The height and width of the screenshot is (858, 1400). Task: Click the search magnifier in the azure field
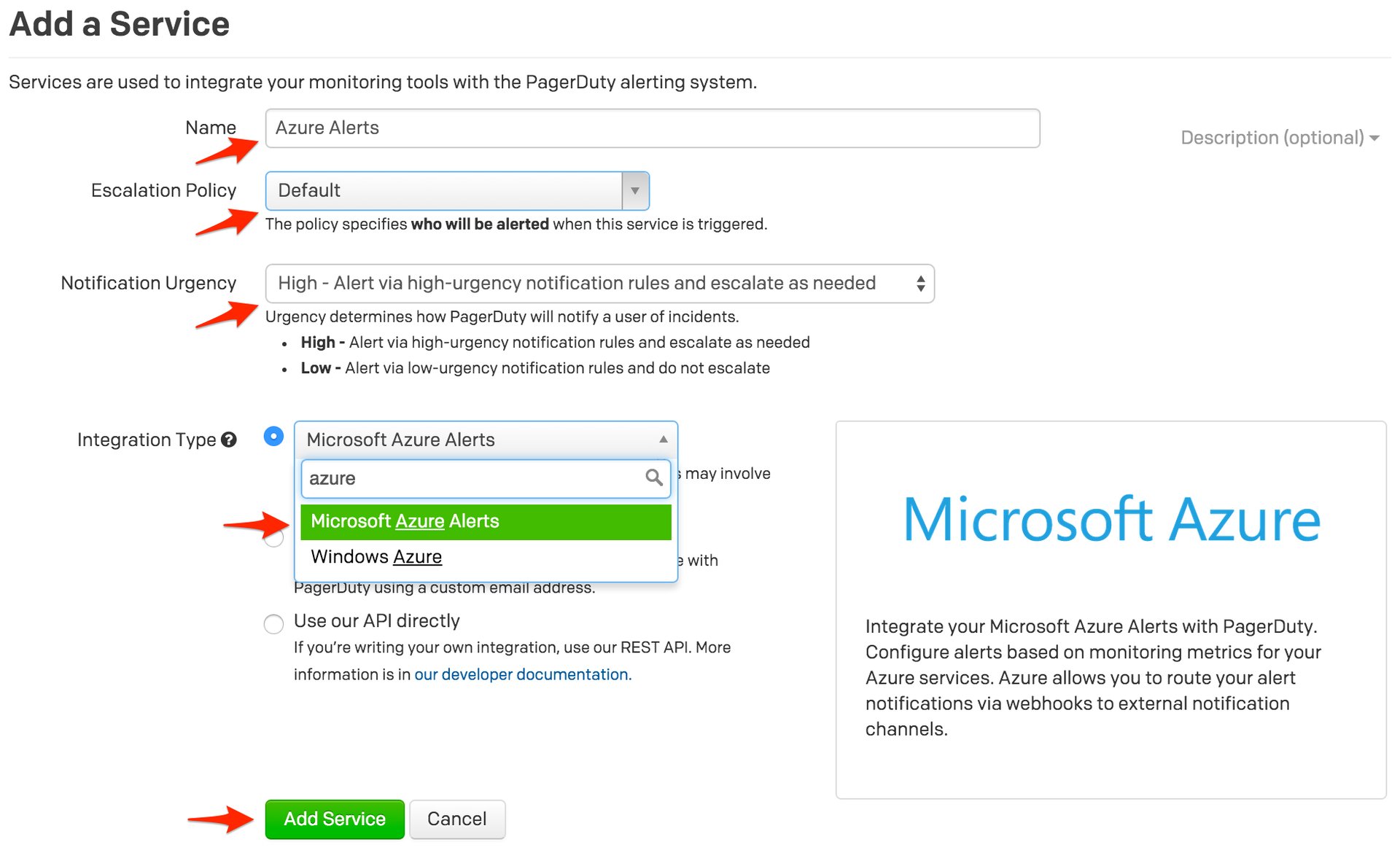pos(653,479)
